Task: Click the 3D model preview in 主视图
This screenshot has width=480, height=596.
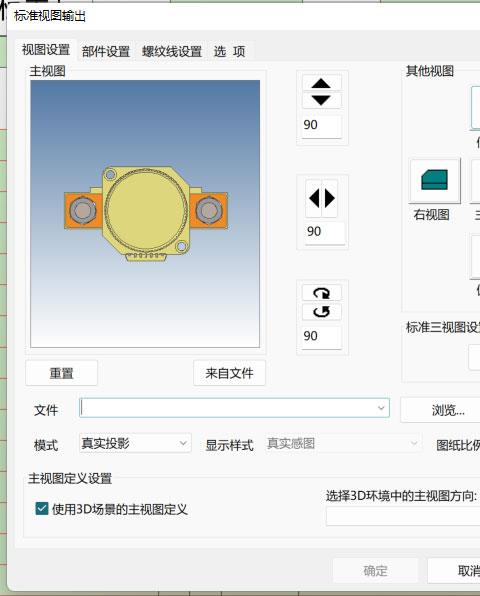Action: click(x=145, y=214)
